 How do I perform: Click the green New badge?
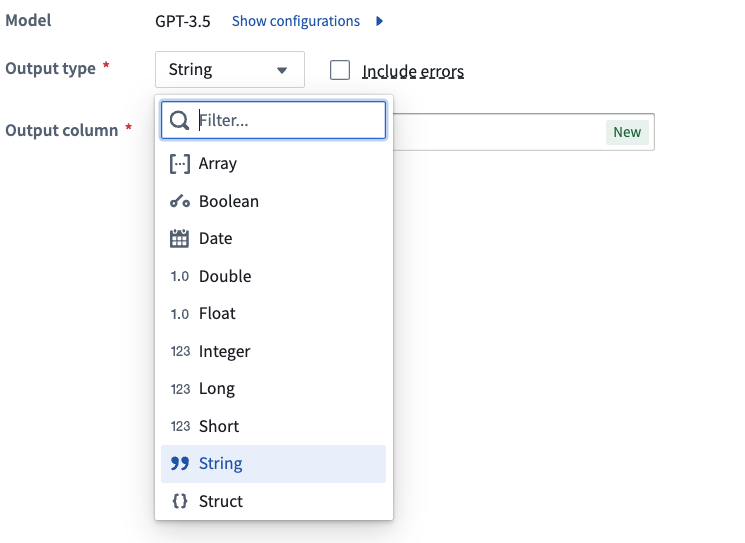click(627, 132)
